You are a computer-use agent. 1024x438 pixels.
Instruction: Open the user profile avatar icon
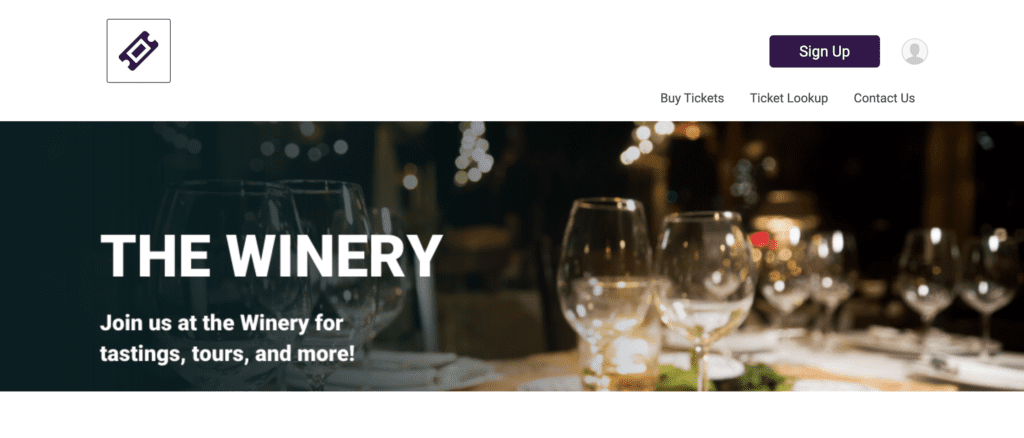914,52
